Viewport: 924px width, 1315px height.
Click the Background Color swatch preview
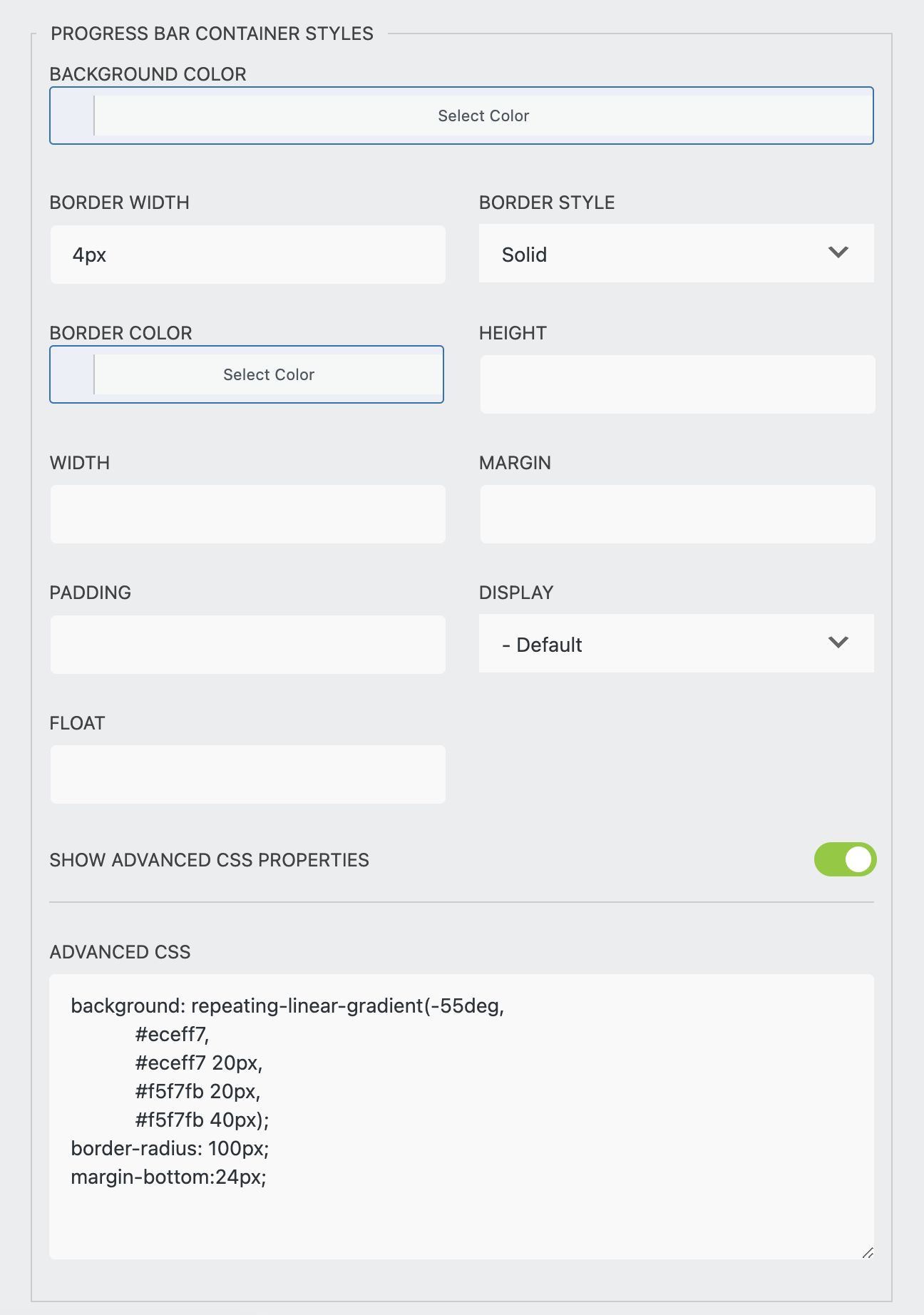pyautogui.click(x=72, y=116)
